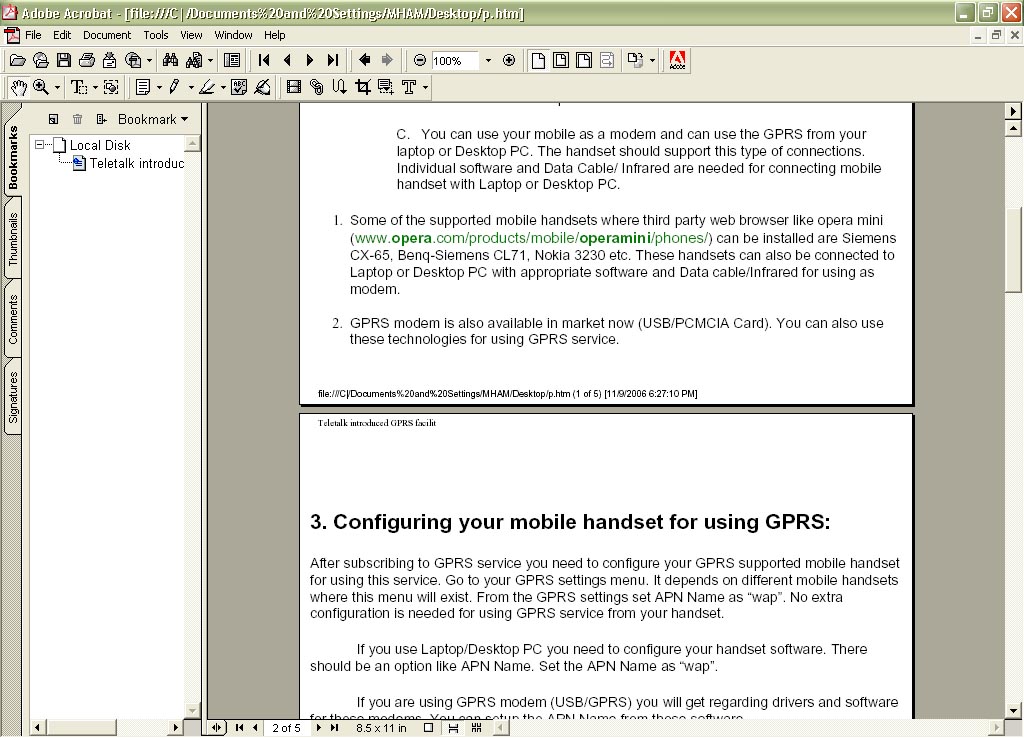Image resolution: width=1024 pixels, height=738 pixels.
Task: Go to the last page with top toolbar button
Action: coord(333,61)
